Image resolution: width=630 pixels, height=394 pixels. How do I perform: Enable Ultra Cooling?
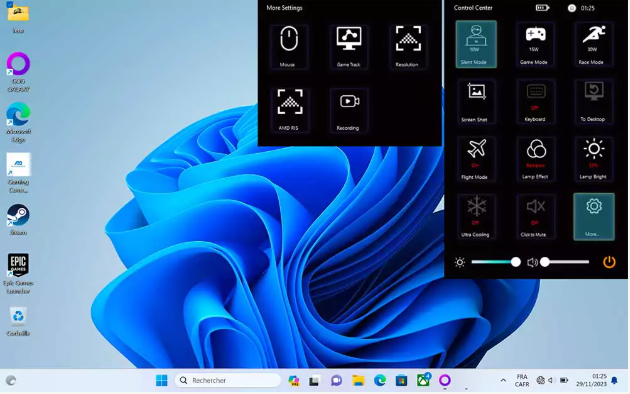point(476,217)
